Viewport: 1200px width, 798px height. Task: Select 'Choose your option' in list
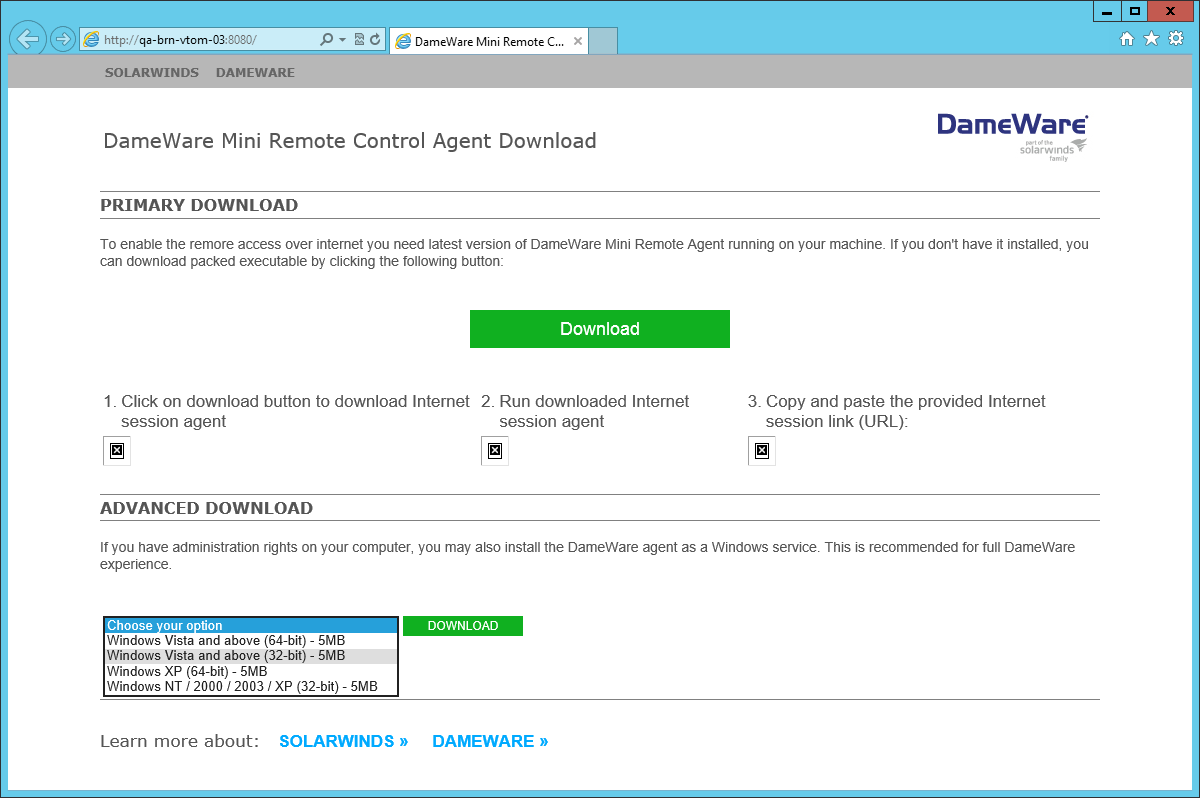(x=251, y=626)
